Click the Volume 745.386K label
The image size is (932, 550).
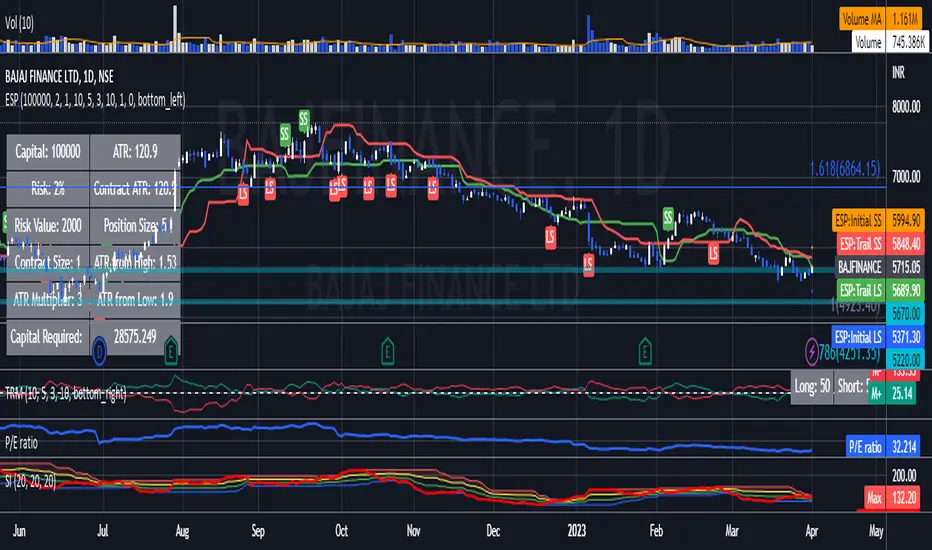[x=889, y=42]
